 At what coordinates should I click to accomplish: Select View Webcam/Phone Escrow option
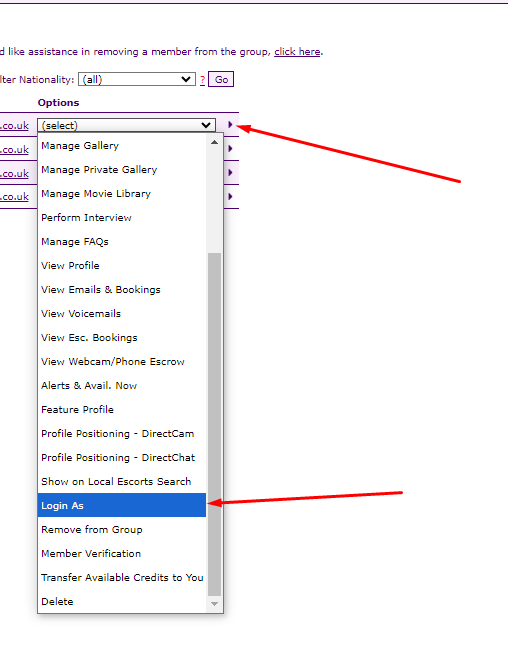click(122, 361)
